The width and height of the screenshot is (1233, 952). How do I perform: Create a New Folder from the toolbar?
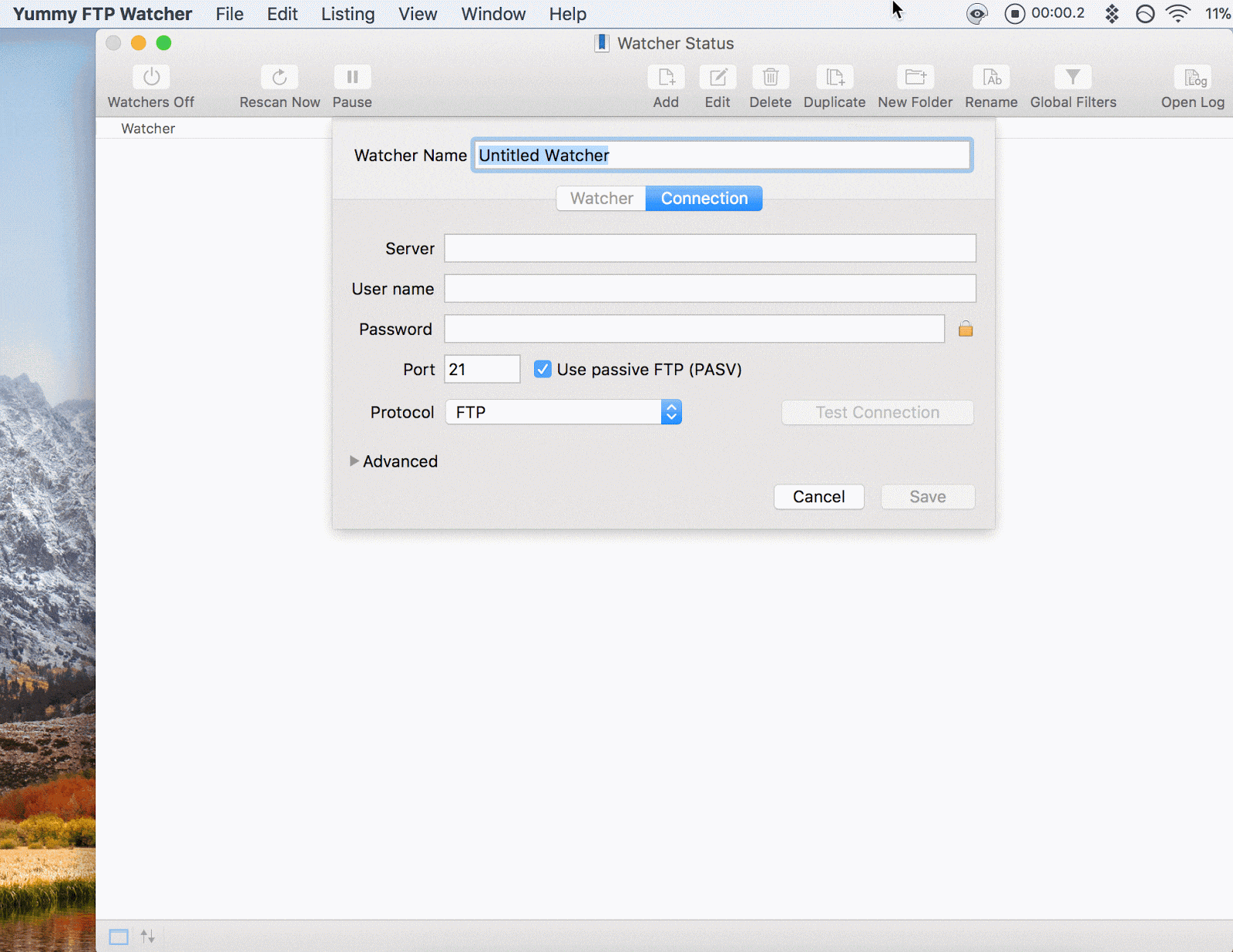click(x=916, y=77)
